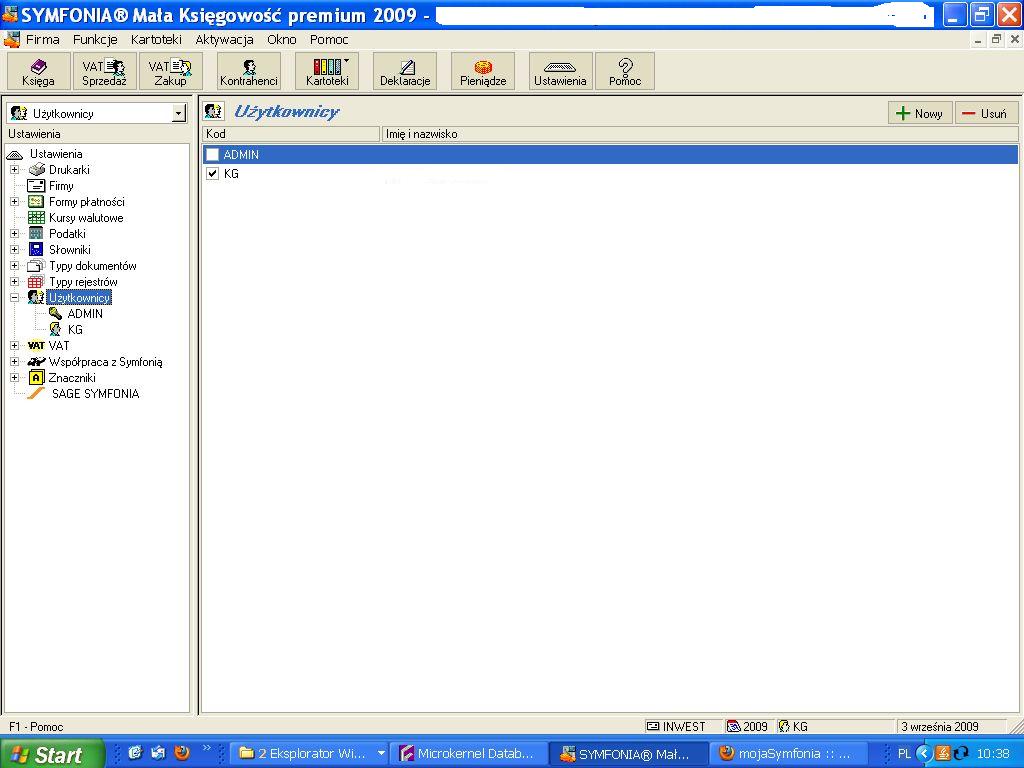Open VAT Sprzedaż register
The width and height of the screenshot is (1024, 768).
pyautogui.click(x=104, y=72)
